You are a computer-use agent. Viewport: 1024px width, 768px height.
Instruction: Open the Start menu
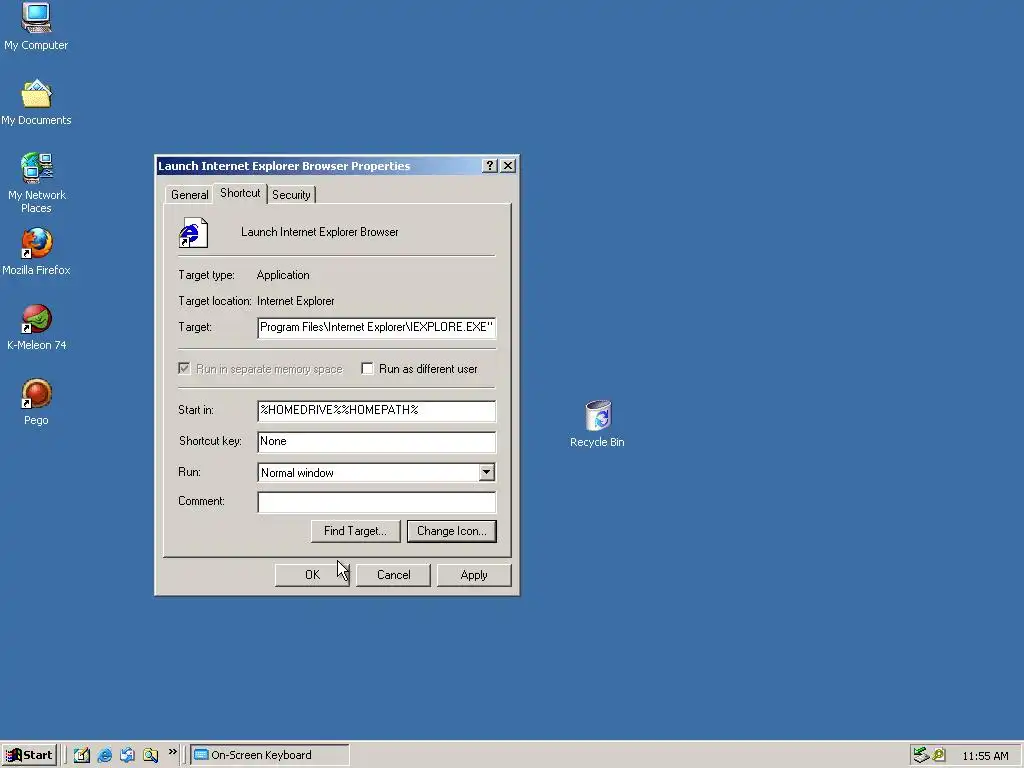(x=29, y=755)
